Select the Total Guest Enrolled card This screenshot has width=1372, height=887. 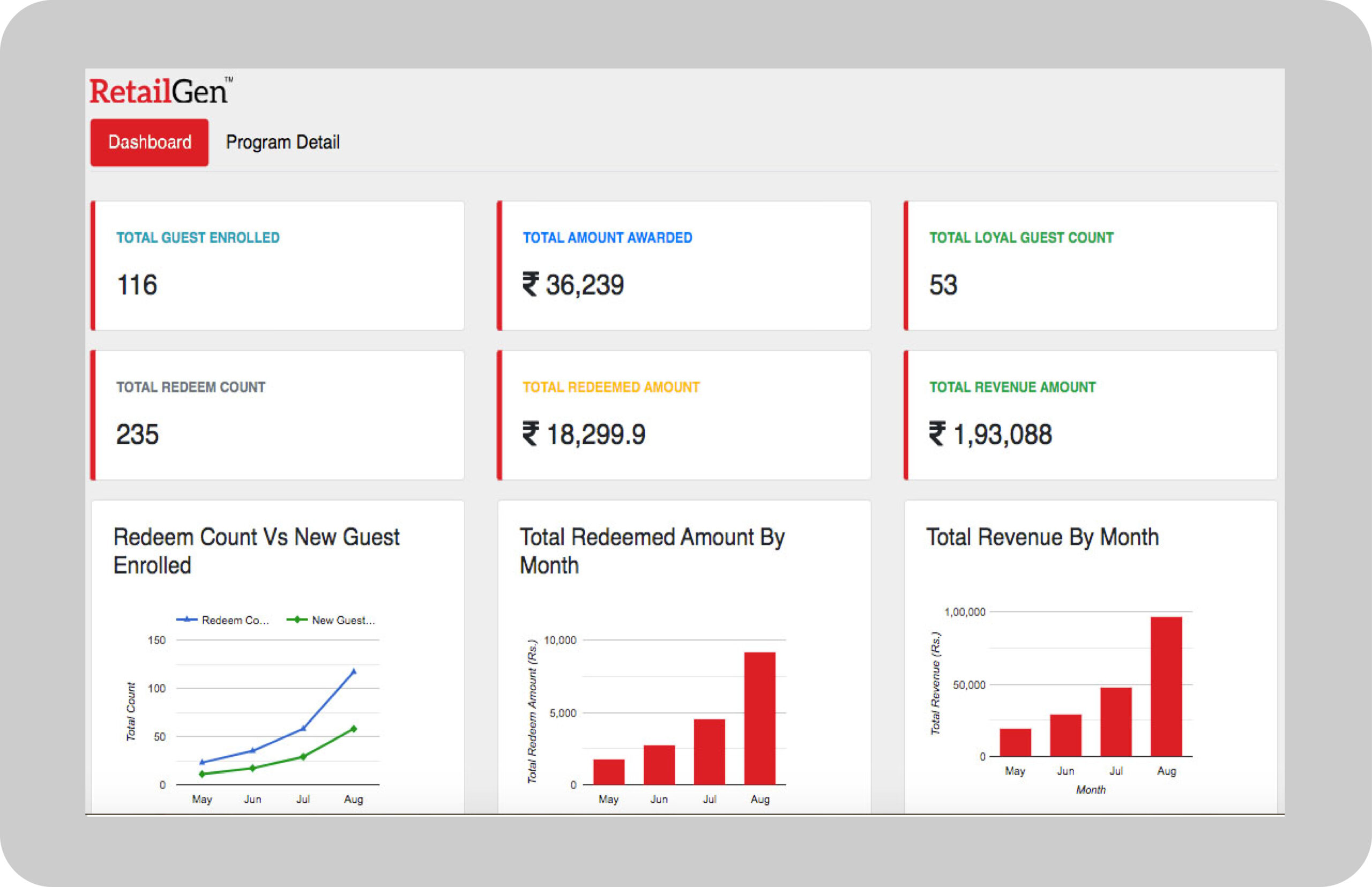(x=278, y=265)
